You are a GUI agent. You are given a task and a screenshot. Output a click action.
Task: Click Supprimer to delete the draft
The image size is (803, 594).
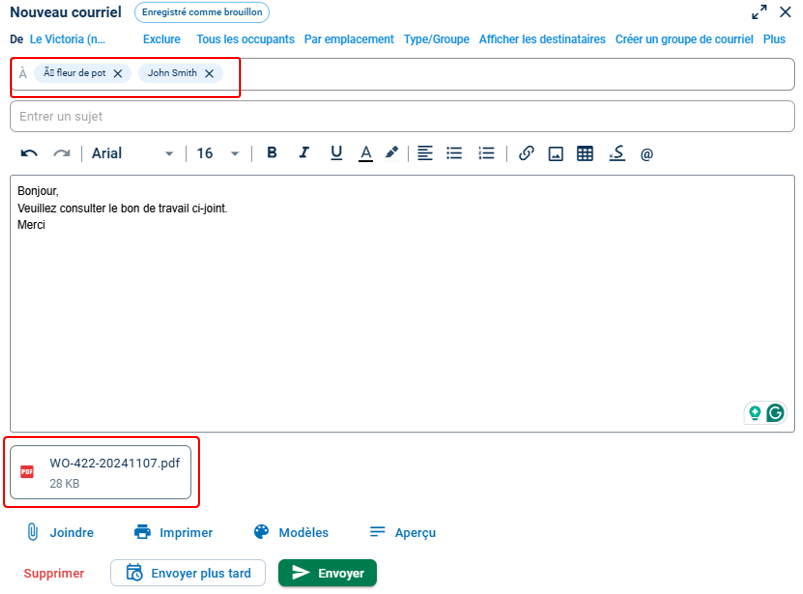(x=54, y=573)
